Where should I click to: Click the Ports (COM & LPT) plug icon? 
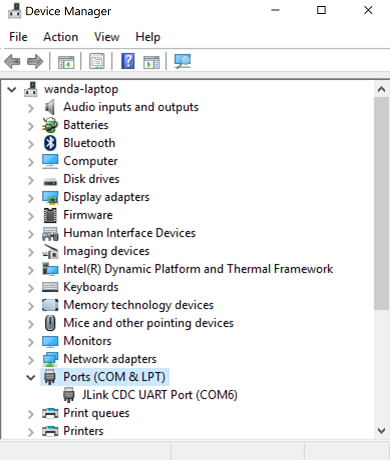pos(50,377)
